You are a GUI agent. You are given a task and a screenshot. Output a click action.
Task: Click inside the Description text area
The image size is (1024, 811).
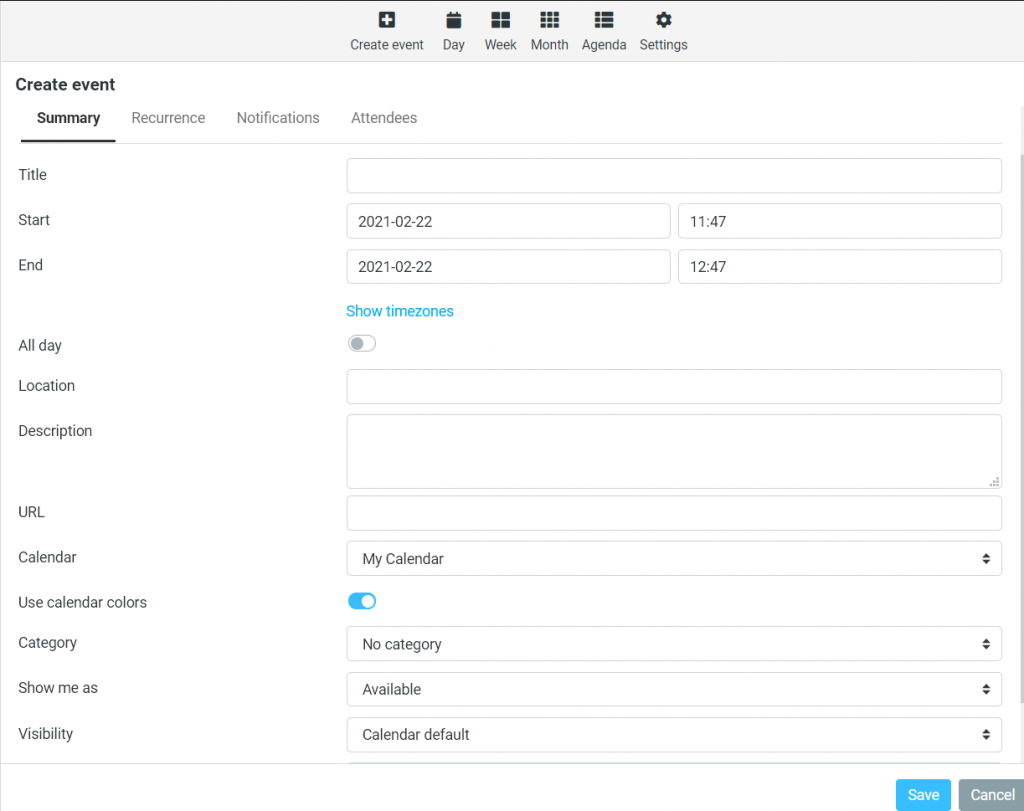coord(674,451)
